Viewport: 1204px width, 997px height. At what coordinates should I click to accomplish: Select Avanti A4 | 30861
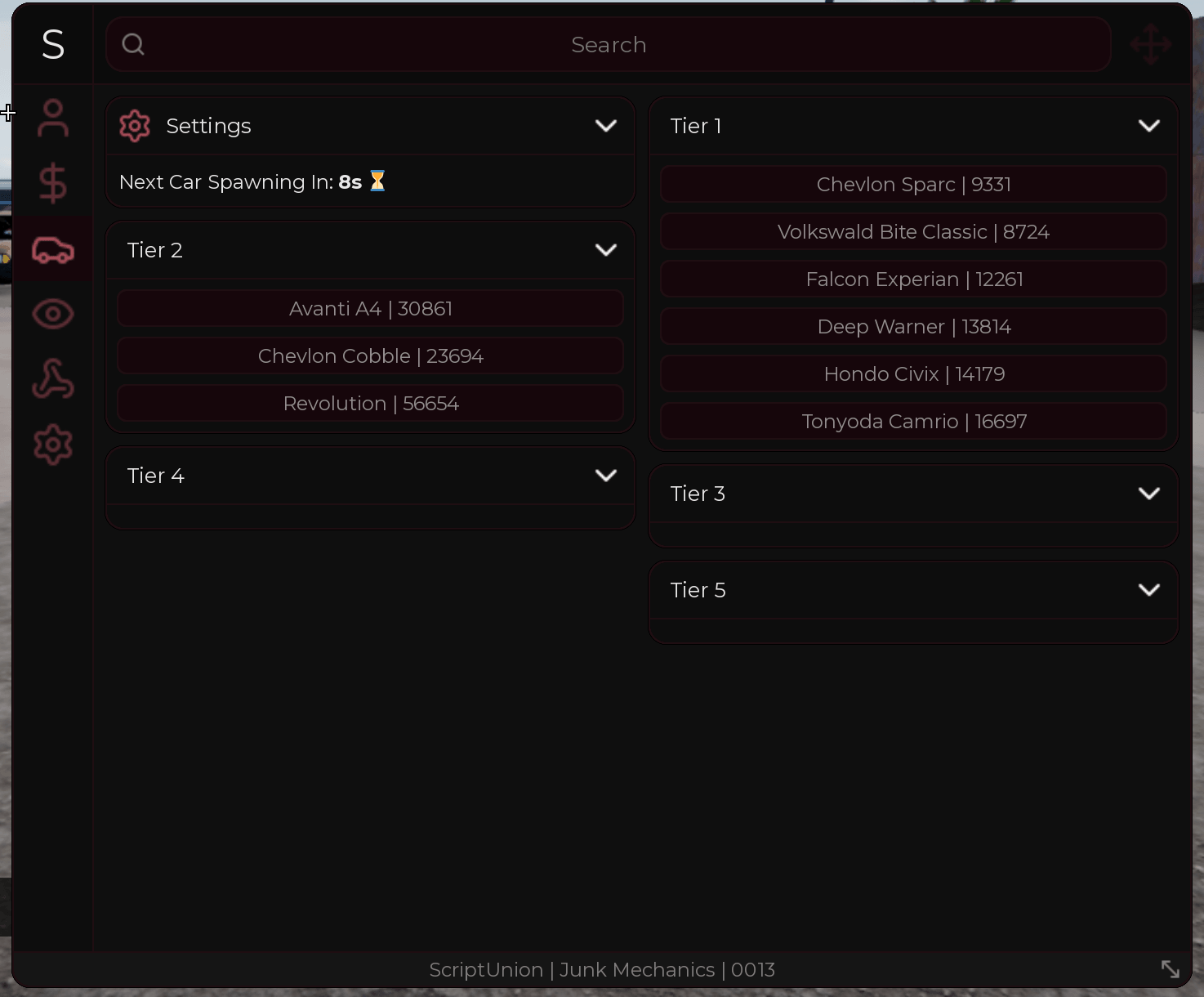[x=370, y=309]
